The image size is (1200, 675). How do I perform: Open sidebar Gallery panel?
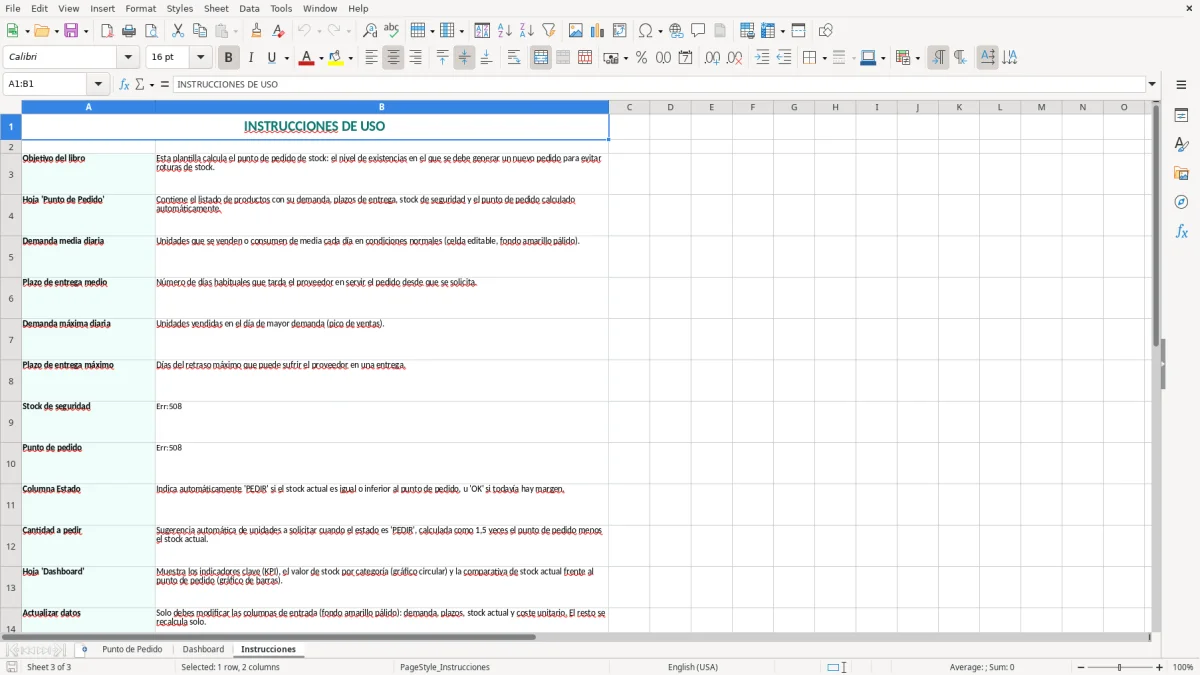click(x=1181, y=173)
